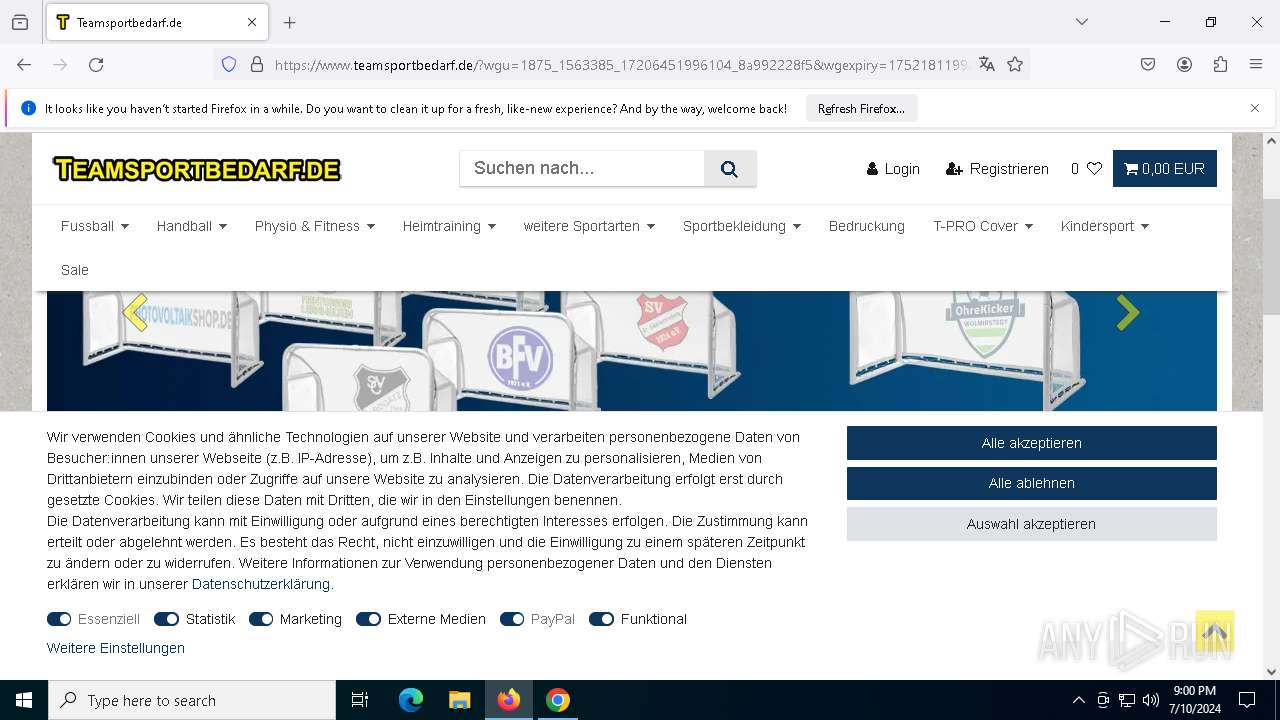Open a new browser tab
Screen dimensions: 1280x720
[290, 22]
